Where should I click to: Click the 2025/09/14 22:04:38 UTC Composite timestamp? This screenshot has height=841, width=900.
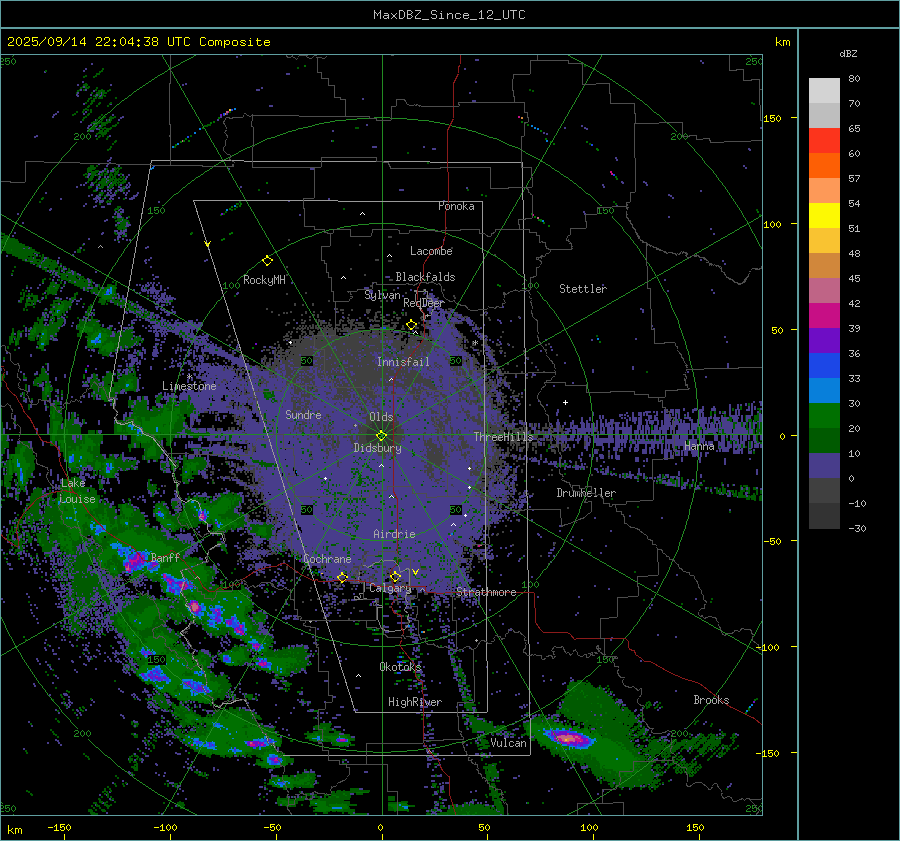click(x=138, y=42)
